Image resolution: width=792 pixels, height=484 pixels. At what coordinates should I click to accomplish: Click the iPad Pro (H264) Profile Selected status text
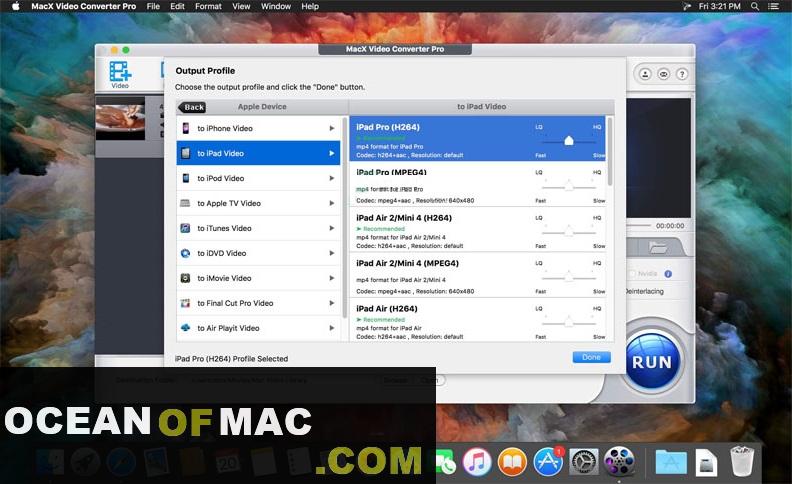click(x=231, y=359)
